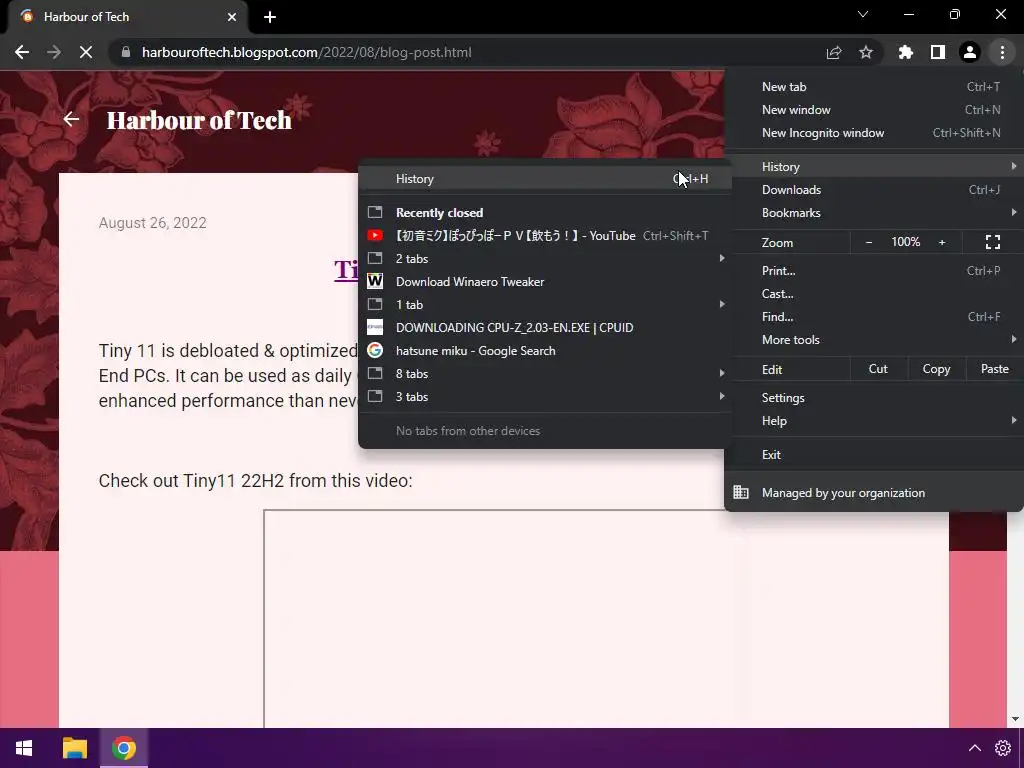This screenshot has width=1024, height=768.
Task: Open the Windows Start button
Action: [24, 748]
